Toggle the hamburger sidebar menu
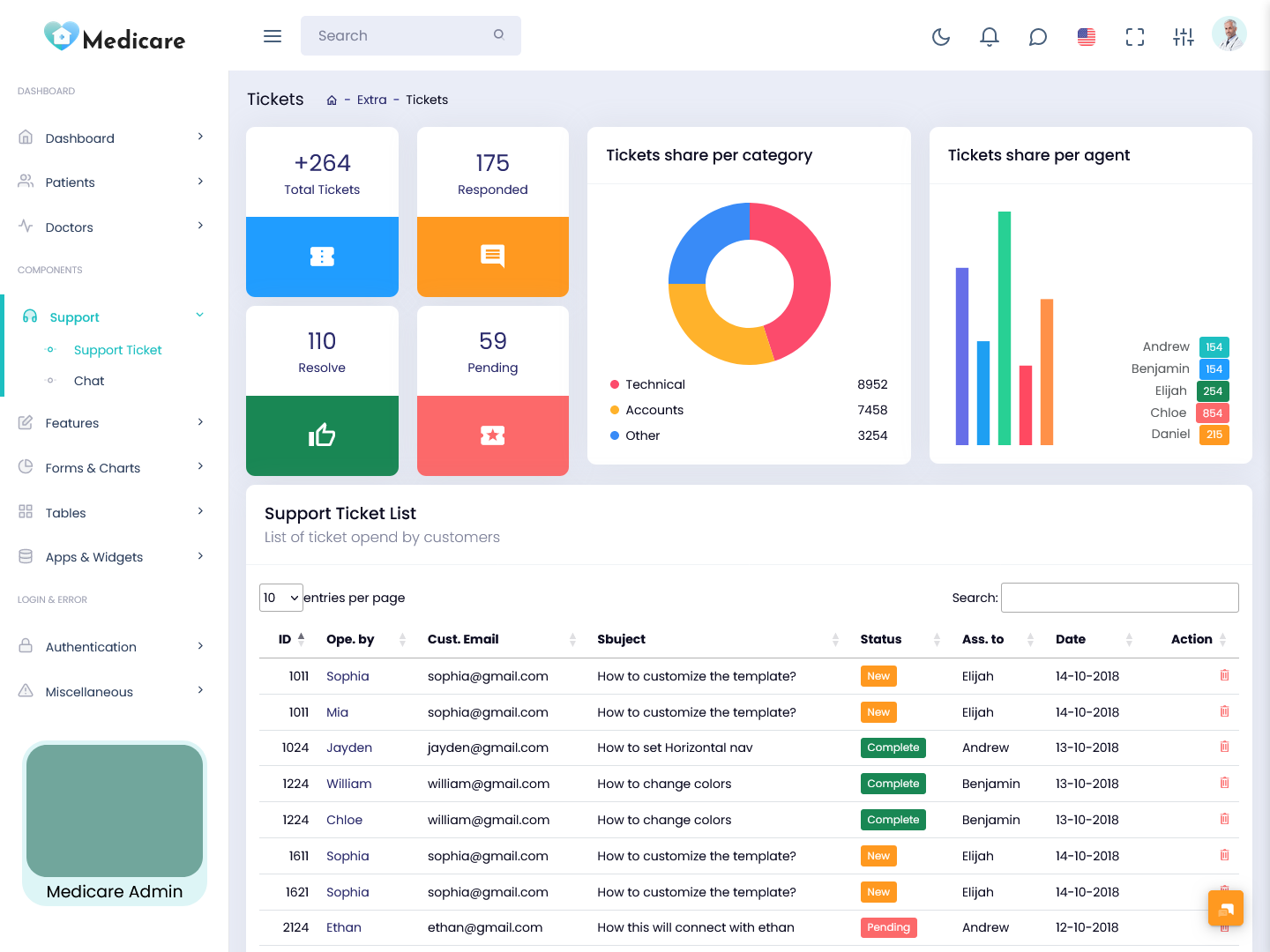Screen dimensions: 1270x952 click(x=273, y=36)
